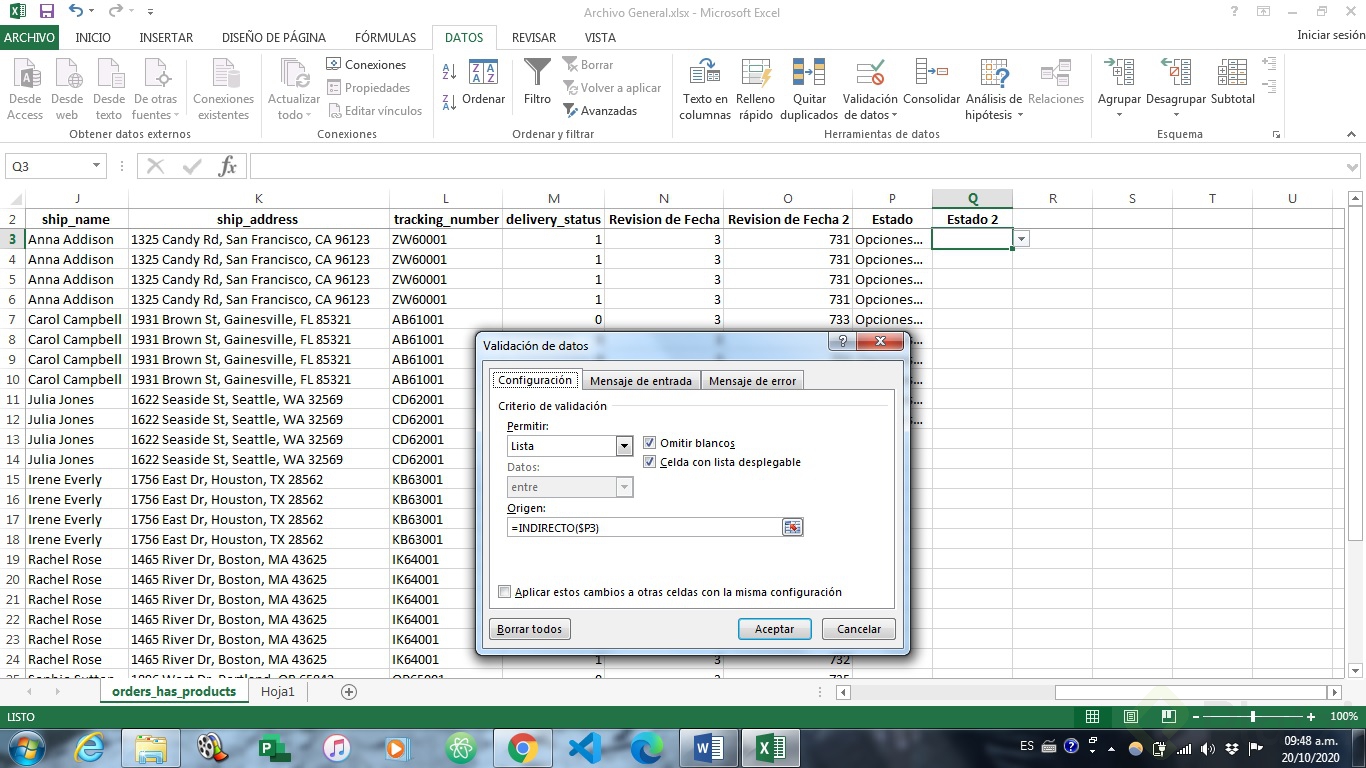
Task: Open the ARCHIVO tab
Action: coord(29,37)
